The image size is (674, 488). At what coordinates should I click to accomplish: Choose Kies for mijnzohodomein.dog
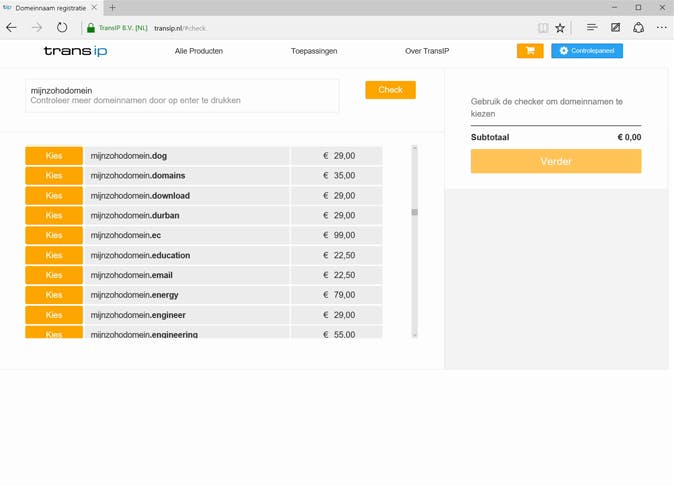tap(54, 156)
